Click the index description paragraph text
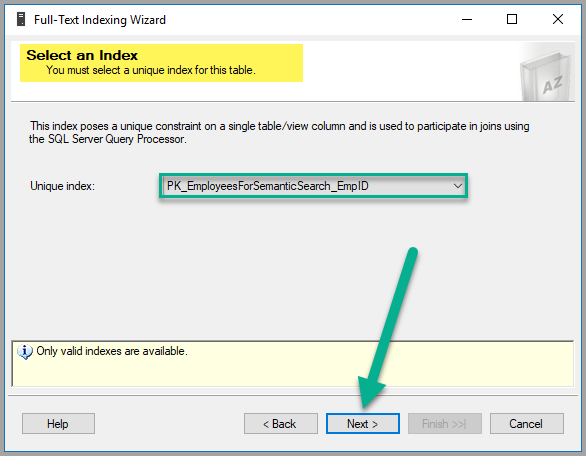Screen dimensions: 586x456 tap(279, 132)
